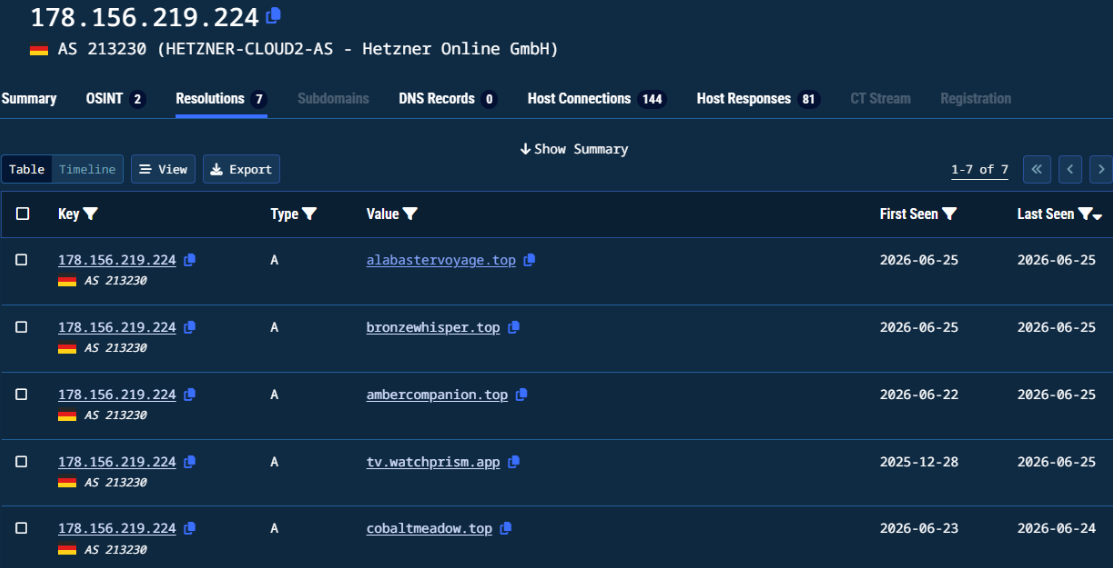Click the 1-7 of 7 pagination range
Screen dimensions: 1113x568
tap(980, 170)
